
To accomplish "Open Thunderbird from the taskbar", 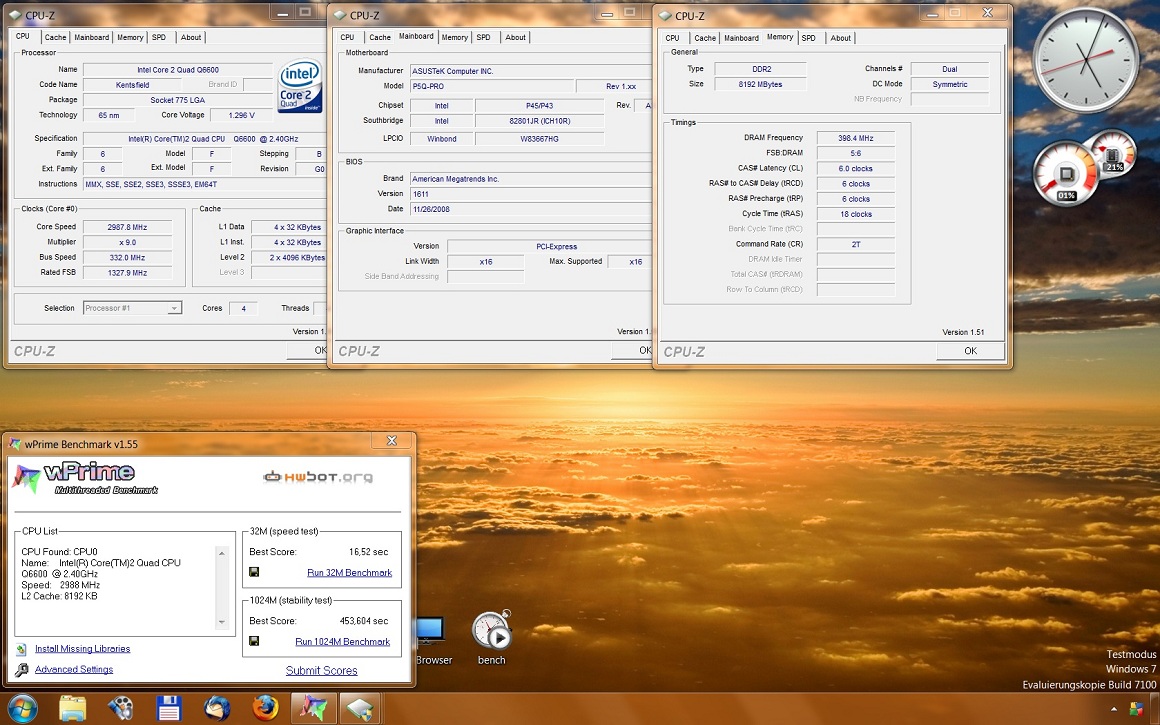I will [217, 709].
